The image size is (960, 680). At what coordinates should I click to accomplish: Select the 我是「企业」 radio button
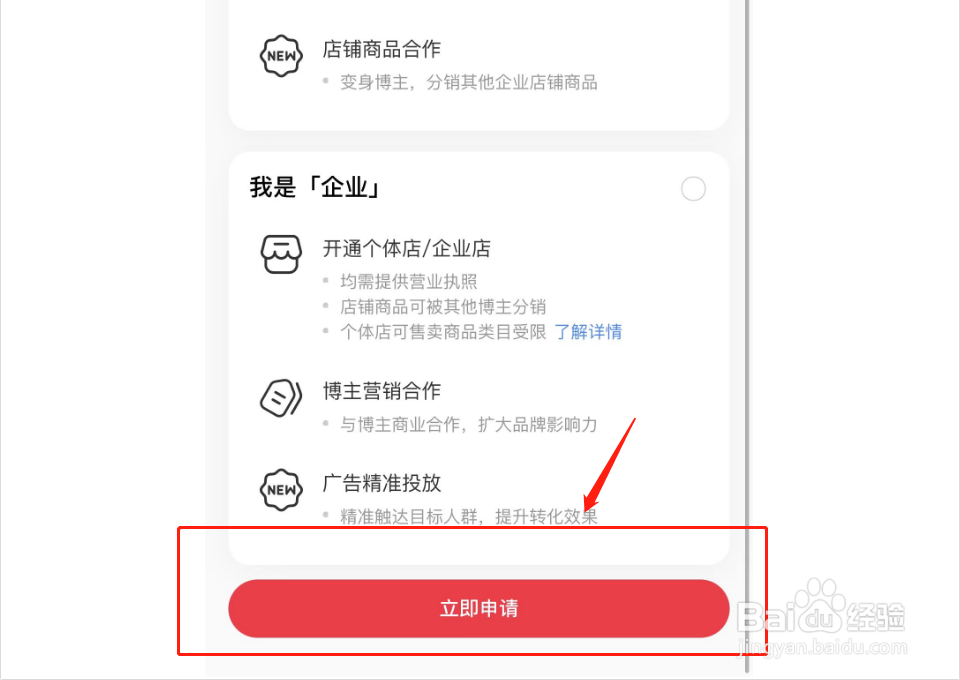[693, 189]
